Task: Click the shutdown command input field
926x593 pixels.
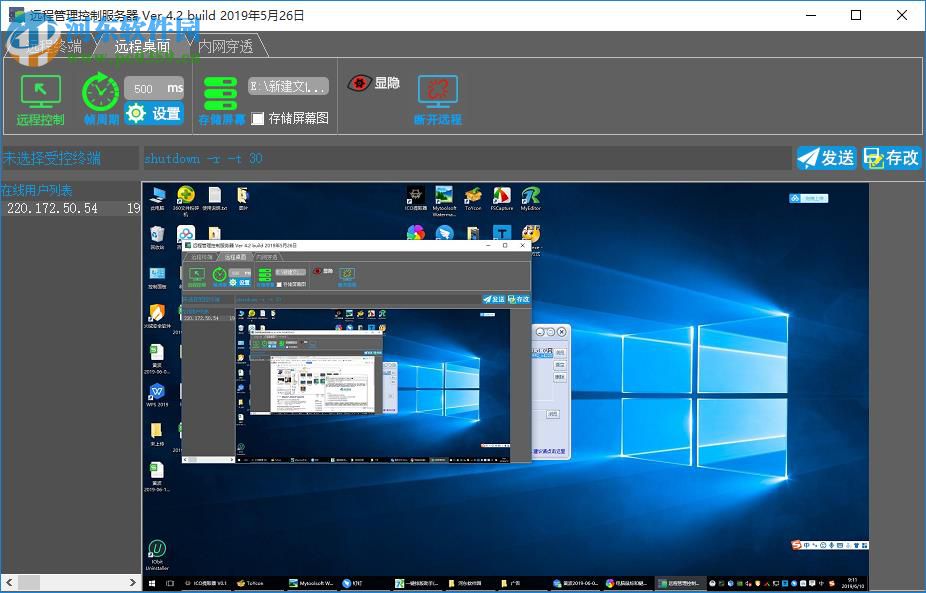Action: [465, 158]
